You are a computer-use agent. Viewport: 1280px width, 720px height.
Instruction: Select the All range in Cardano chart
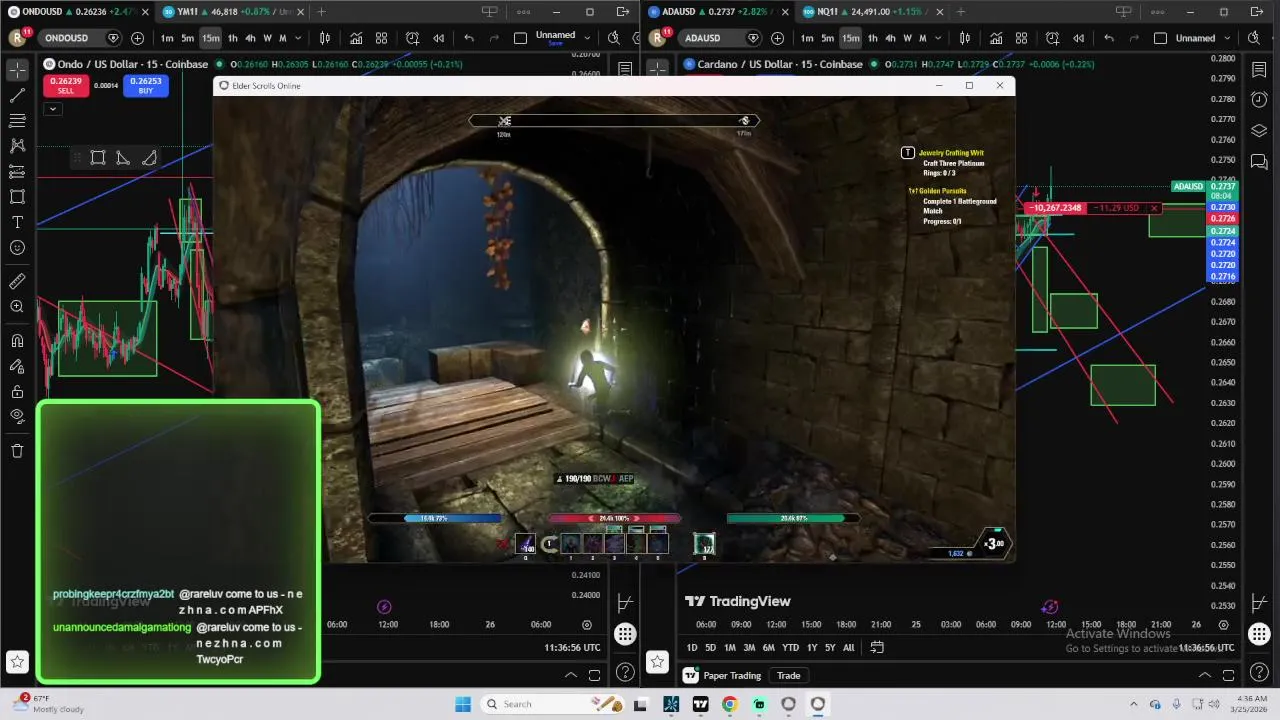click(848, 647)
